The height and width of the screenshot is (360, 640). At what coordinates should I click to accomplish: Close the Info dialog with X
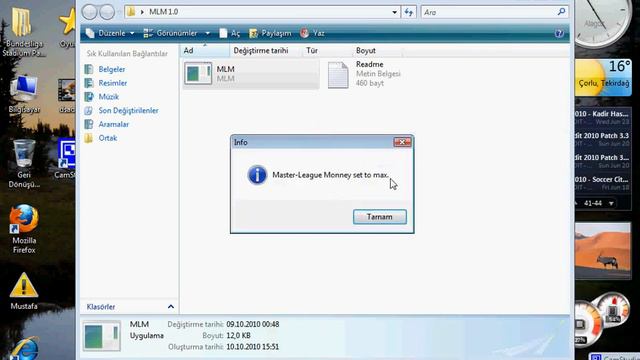pos(402,142)
